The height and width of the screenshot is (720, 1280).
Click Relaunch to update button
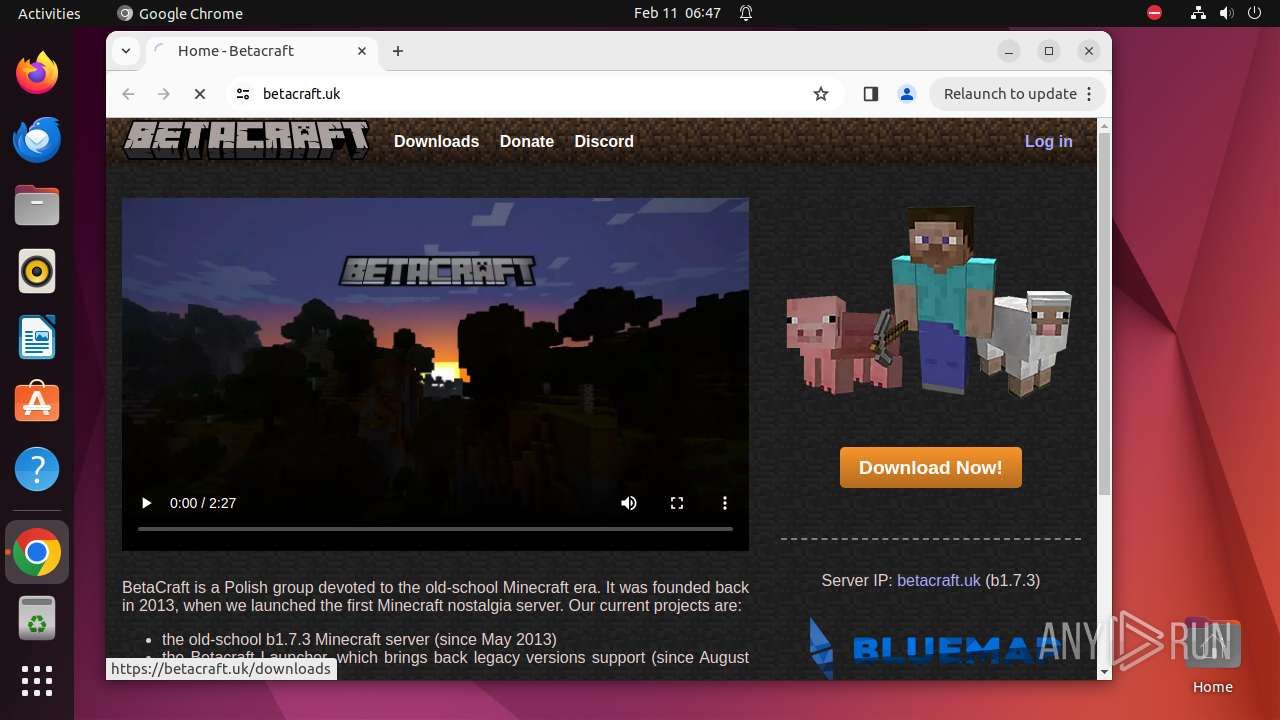1018,94
